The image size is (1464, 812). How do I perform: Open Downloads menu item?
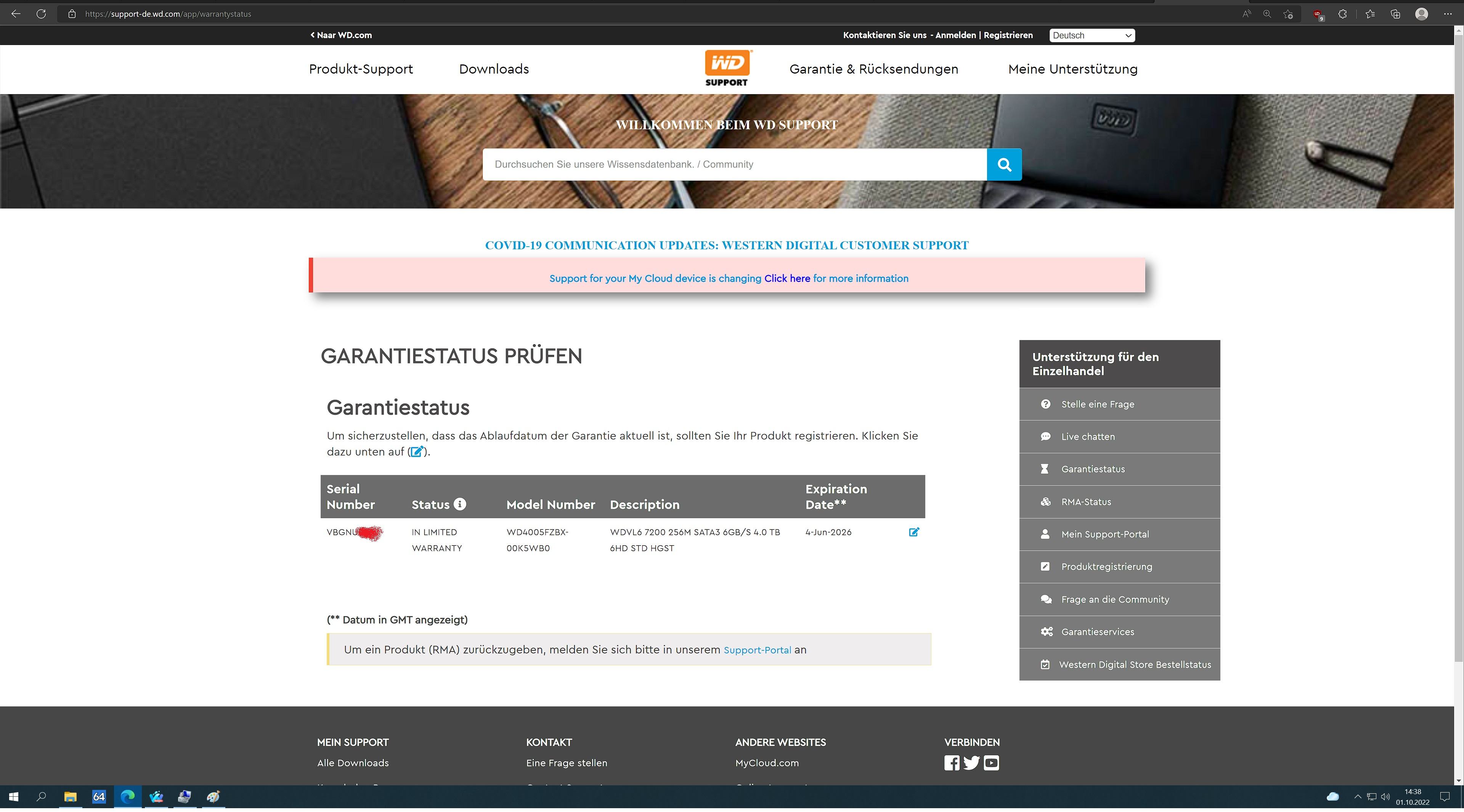click(494, 69)
